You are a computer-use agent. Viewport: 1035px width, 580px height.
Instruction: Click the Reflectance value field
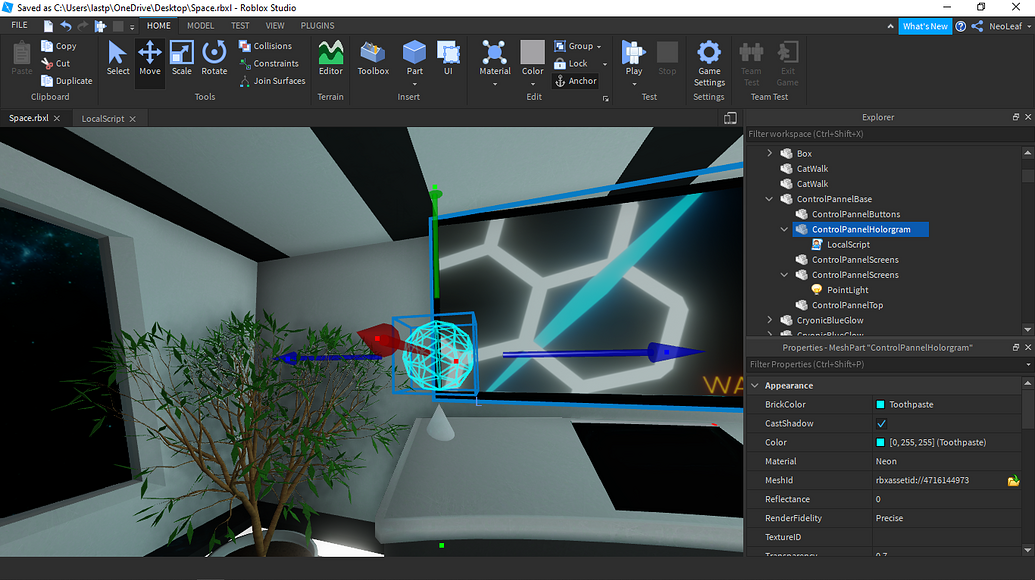[947, 499]
